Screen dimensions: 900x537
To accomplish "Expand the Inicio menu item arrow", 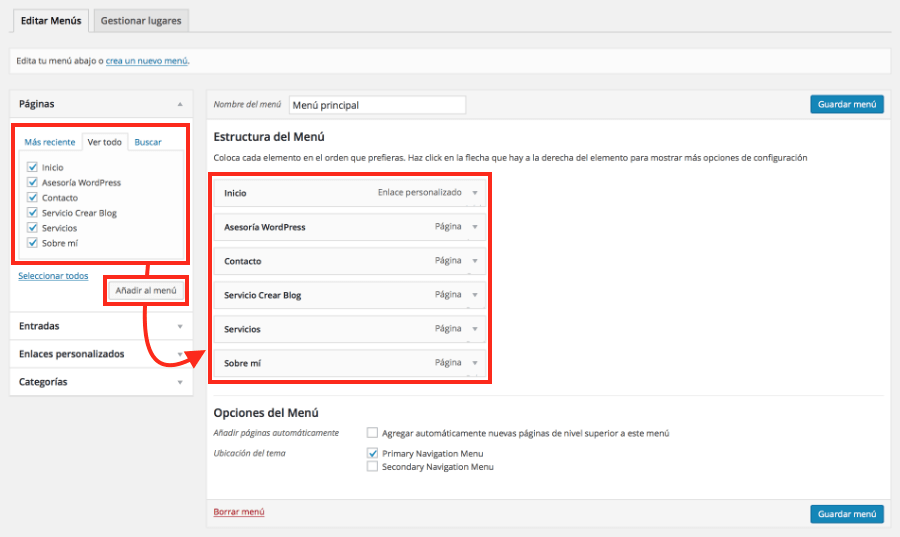I will [475, 193].
